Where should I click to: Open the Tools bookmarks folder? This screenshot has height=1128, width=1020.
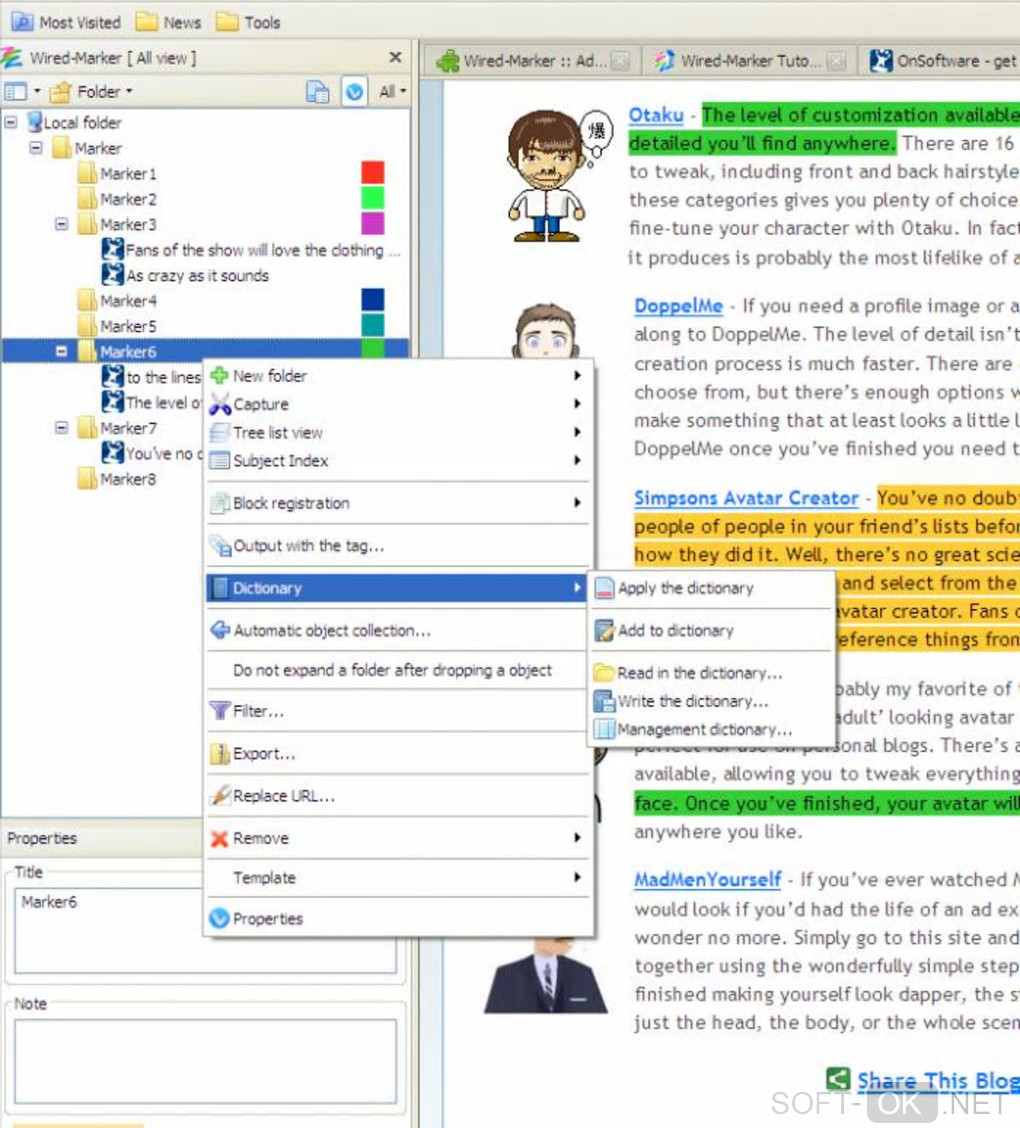[249, 22]
